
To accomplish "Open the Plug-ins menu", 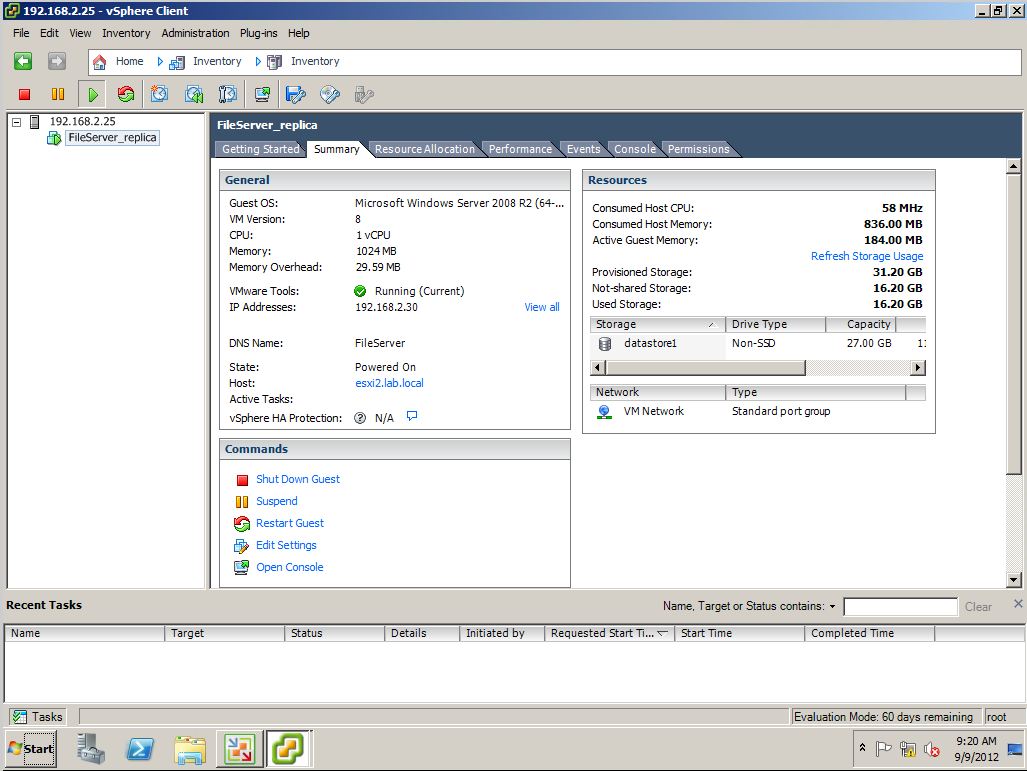I will coord(258,33).
